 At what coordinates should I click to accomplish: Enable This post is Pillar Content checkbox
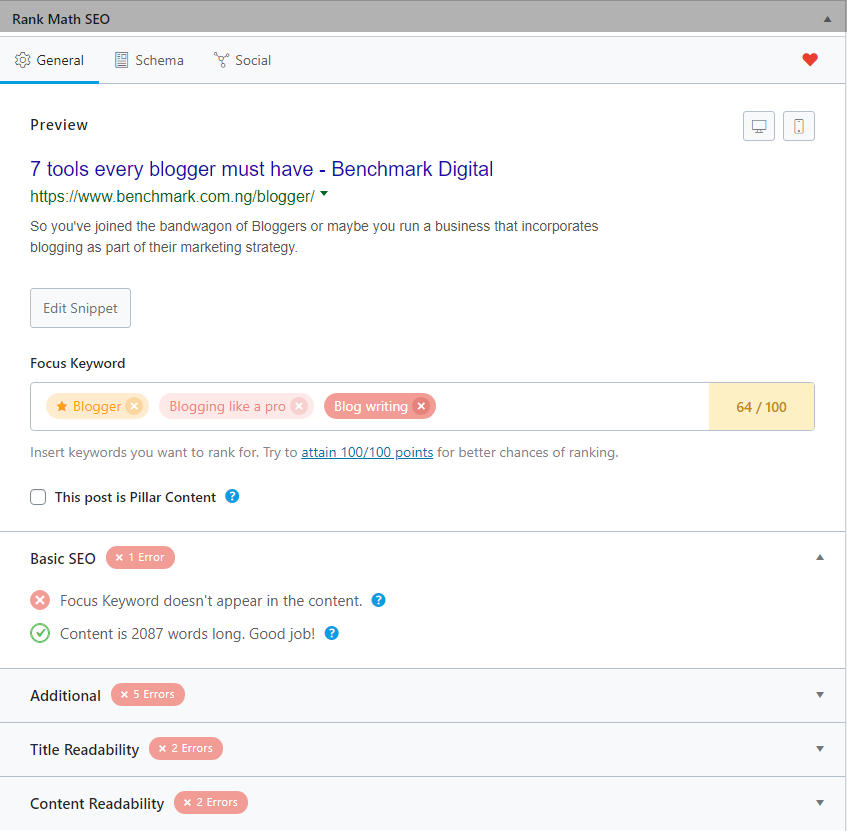[x=38, y=497]
